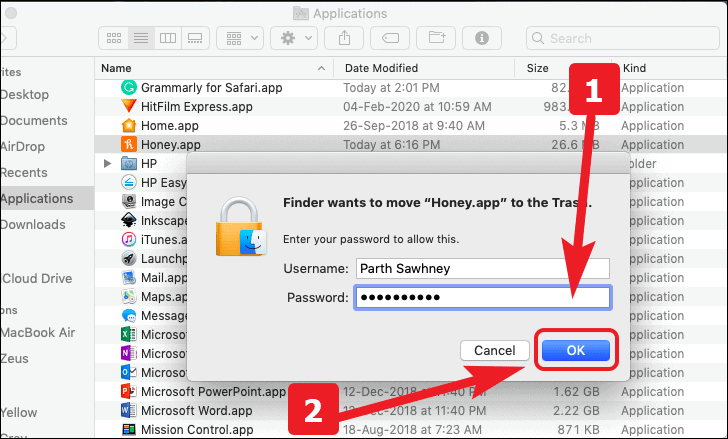Image resolution: width=728 pixels, height=439 pixels.
Task: Click the OK button in dialog
Action: point(576,350)
